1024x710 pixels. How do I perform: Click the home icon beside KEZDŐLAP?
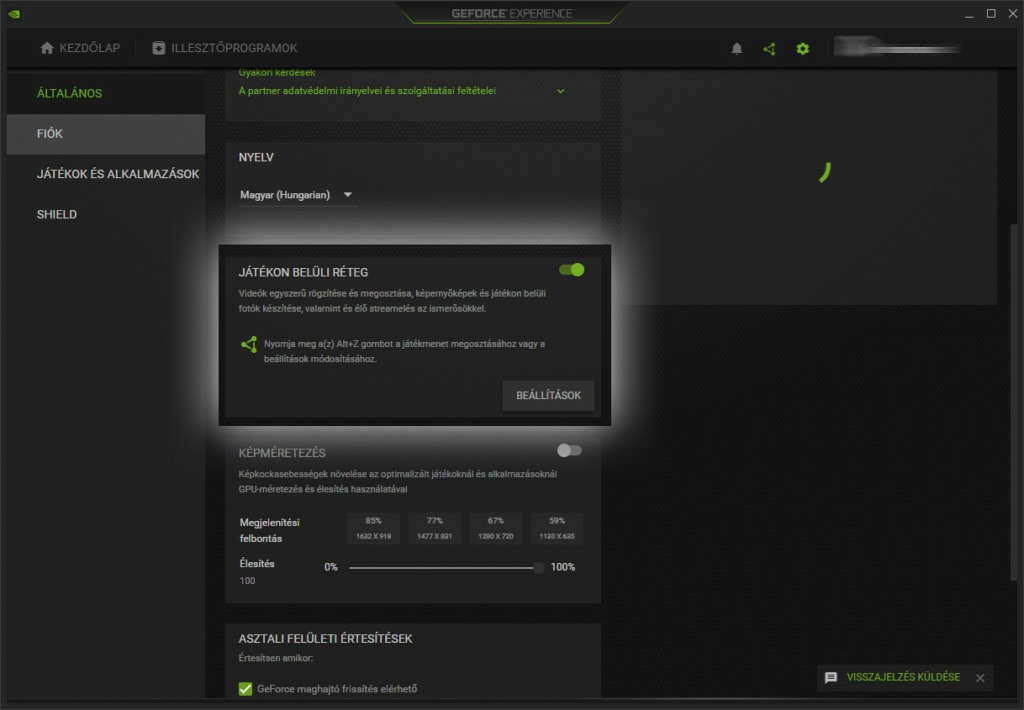point(46,48)
